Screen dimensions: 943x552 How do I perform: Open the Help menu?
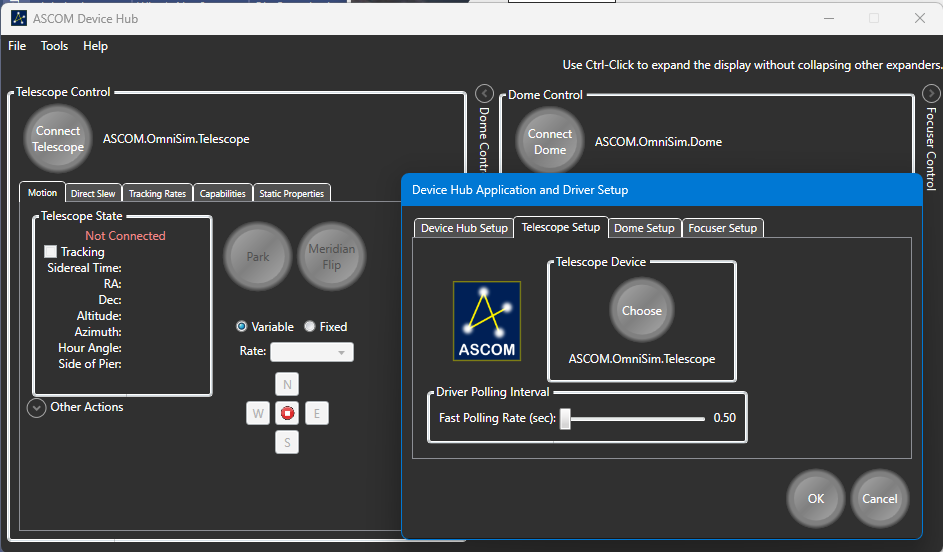[95, 46]
